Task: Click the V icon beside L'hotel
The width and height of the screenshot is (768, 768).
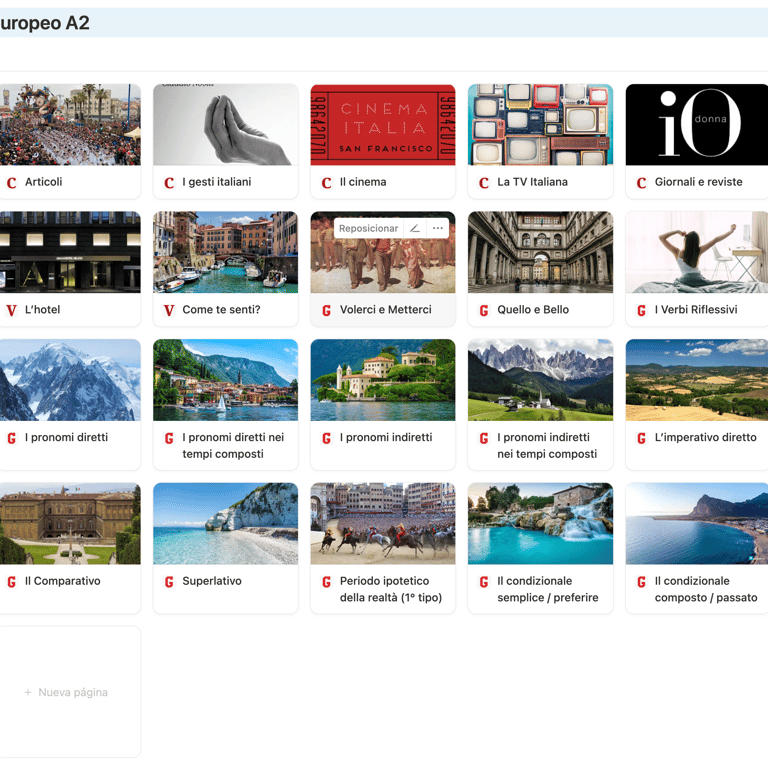Action: (x=11, y=310)
